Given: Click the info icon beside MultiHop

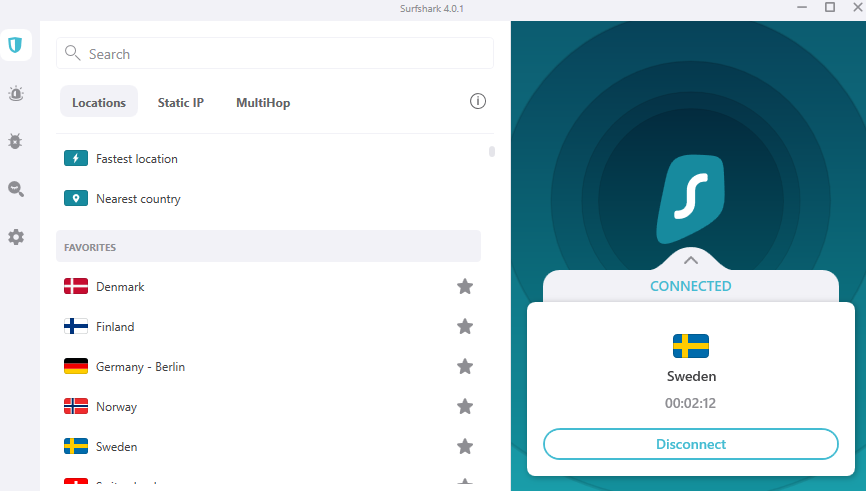Looking at the screenshot, I should (x=478, y=101).
